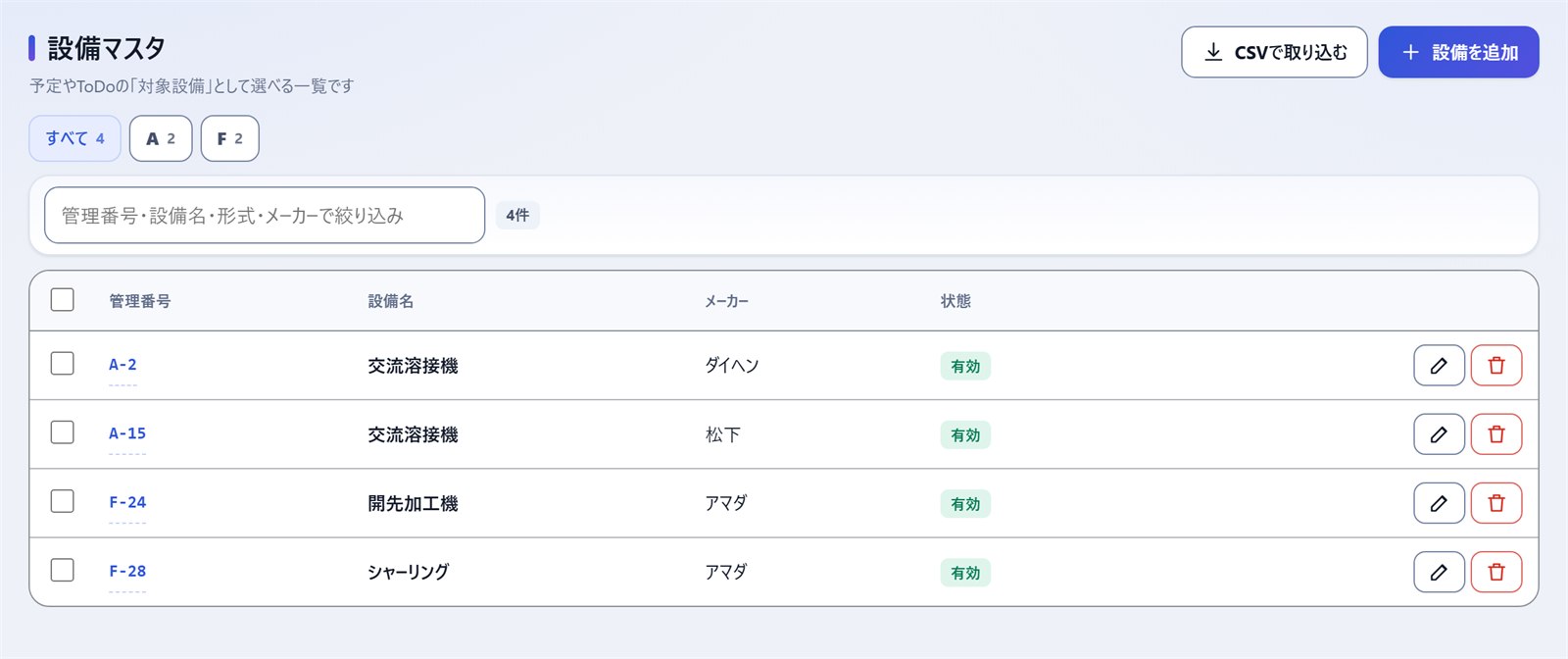Click the 有効 badge in A-2 row
The width and height of the screenshot is (1568, 659).
[965, 366]
